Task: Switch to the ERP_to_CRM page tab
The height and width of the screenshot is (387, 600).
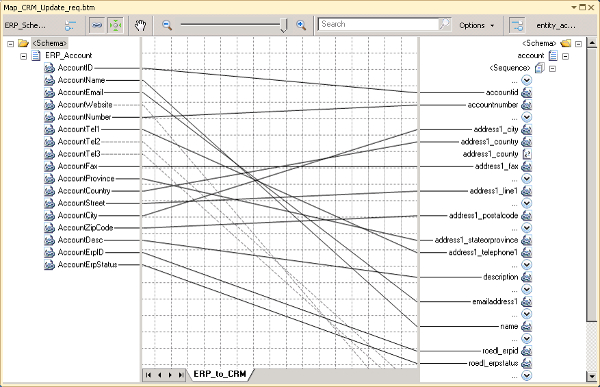Action: coord(220,374)
